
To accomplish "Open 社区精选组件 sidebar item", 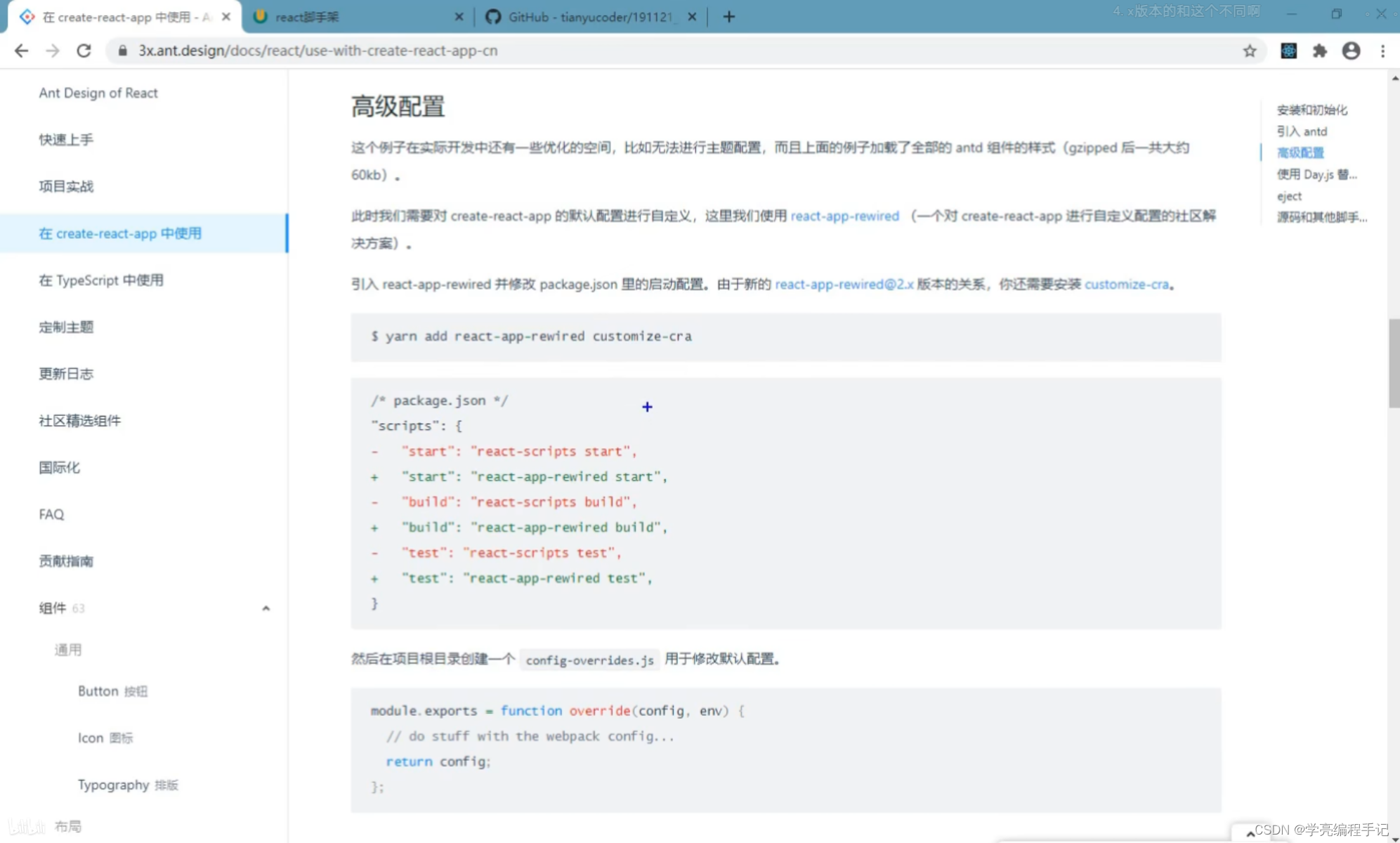I will click(x=79, y=421).
